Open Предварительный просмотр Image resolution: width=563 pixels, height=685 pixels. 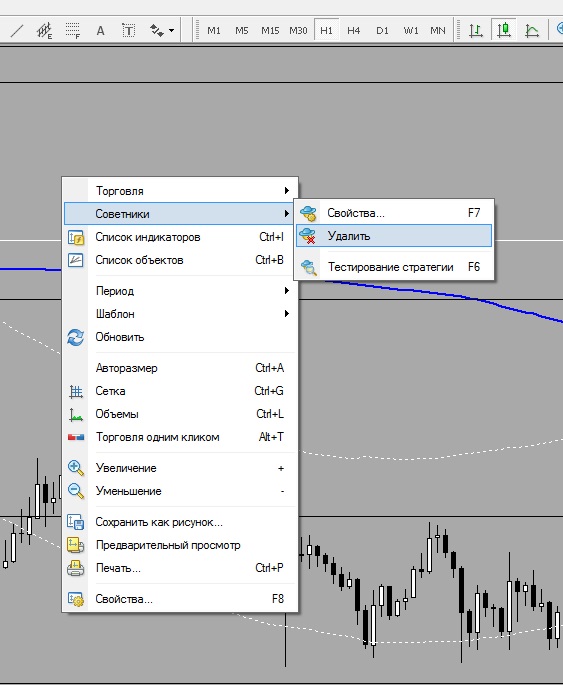pos(180,545)
